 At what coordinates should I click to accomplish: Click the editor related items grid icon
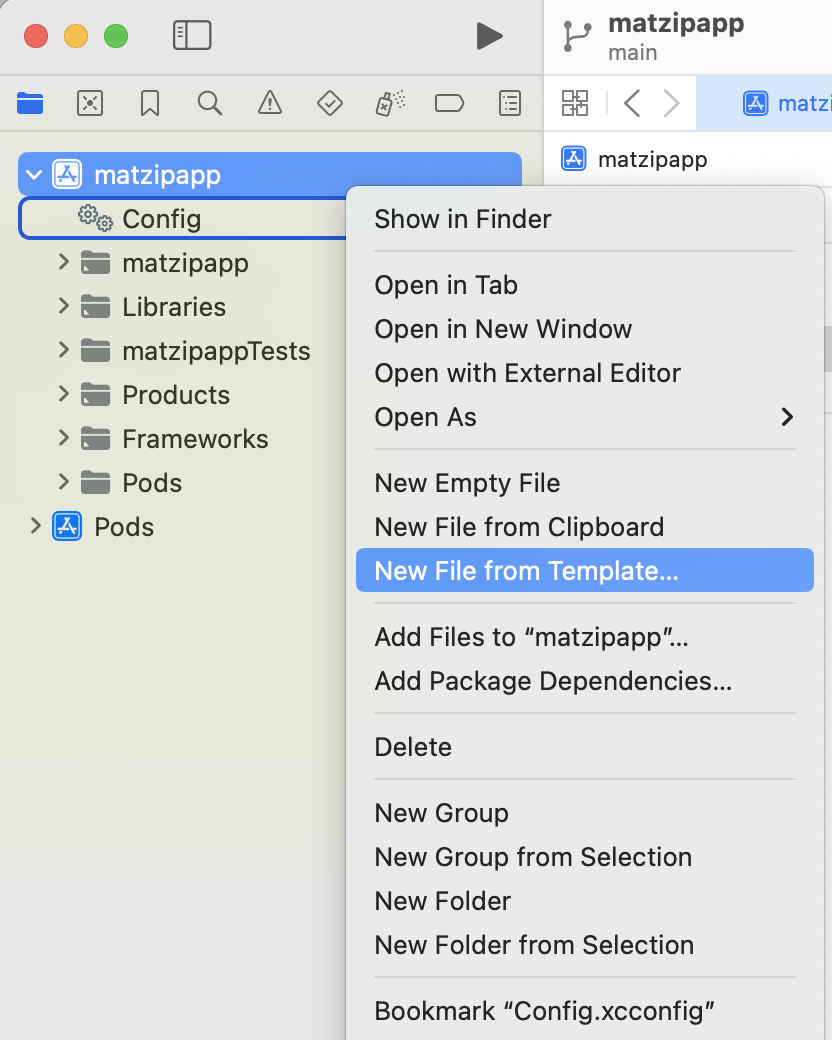(x=575, y=103)
